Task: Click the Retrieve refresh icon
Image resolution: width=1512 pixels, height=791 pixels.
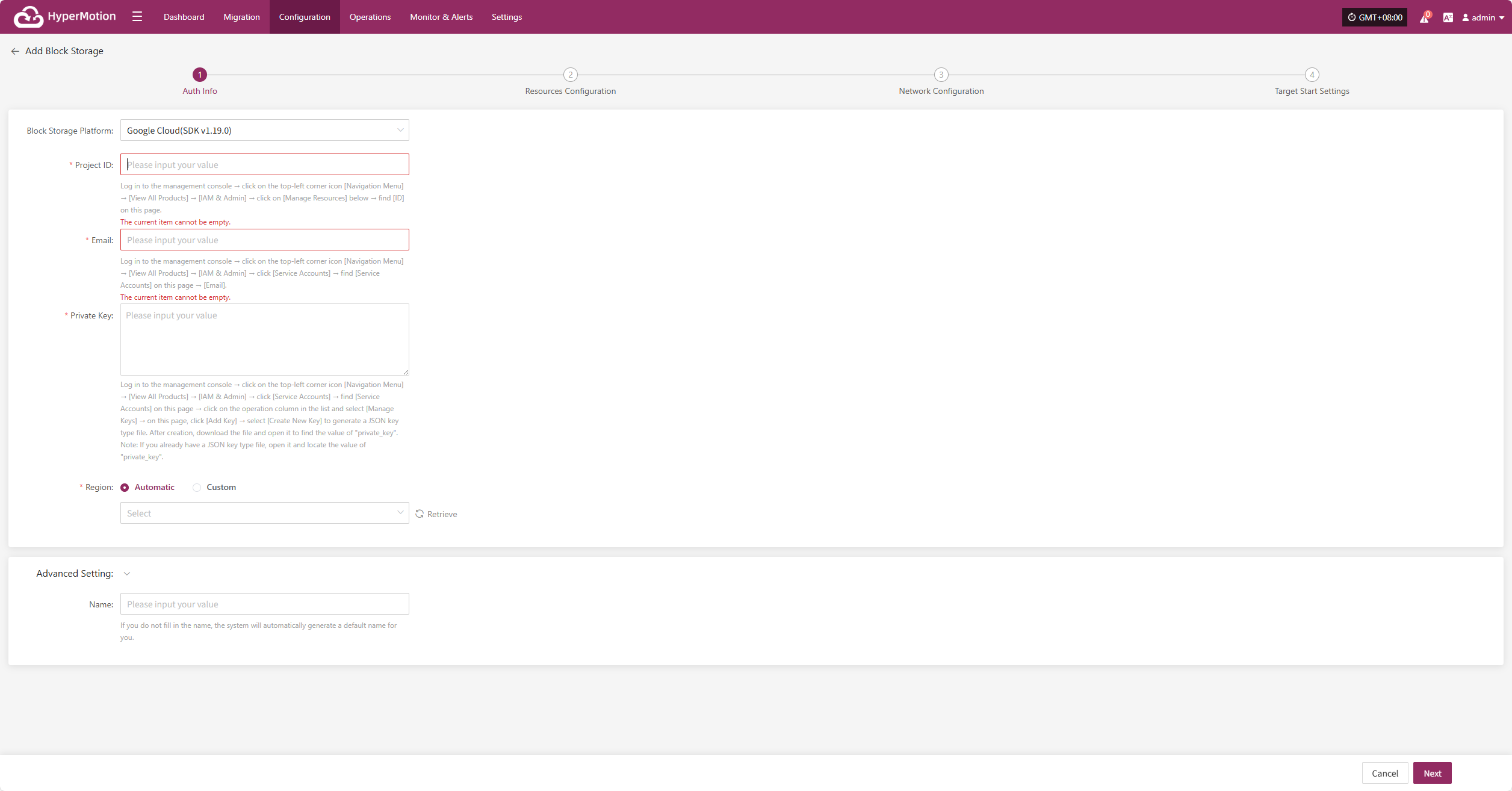Action: [x=420, y=513]
